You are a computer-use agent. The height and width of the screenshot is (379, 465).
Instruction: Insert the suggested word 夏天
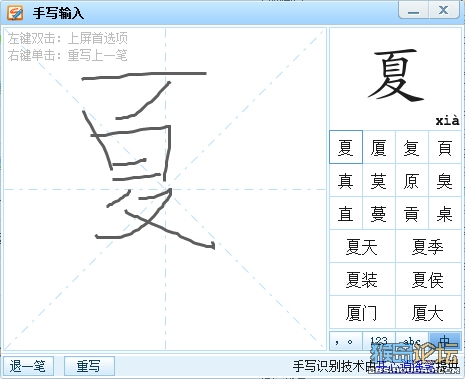click(x=362, y=246)
